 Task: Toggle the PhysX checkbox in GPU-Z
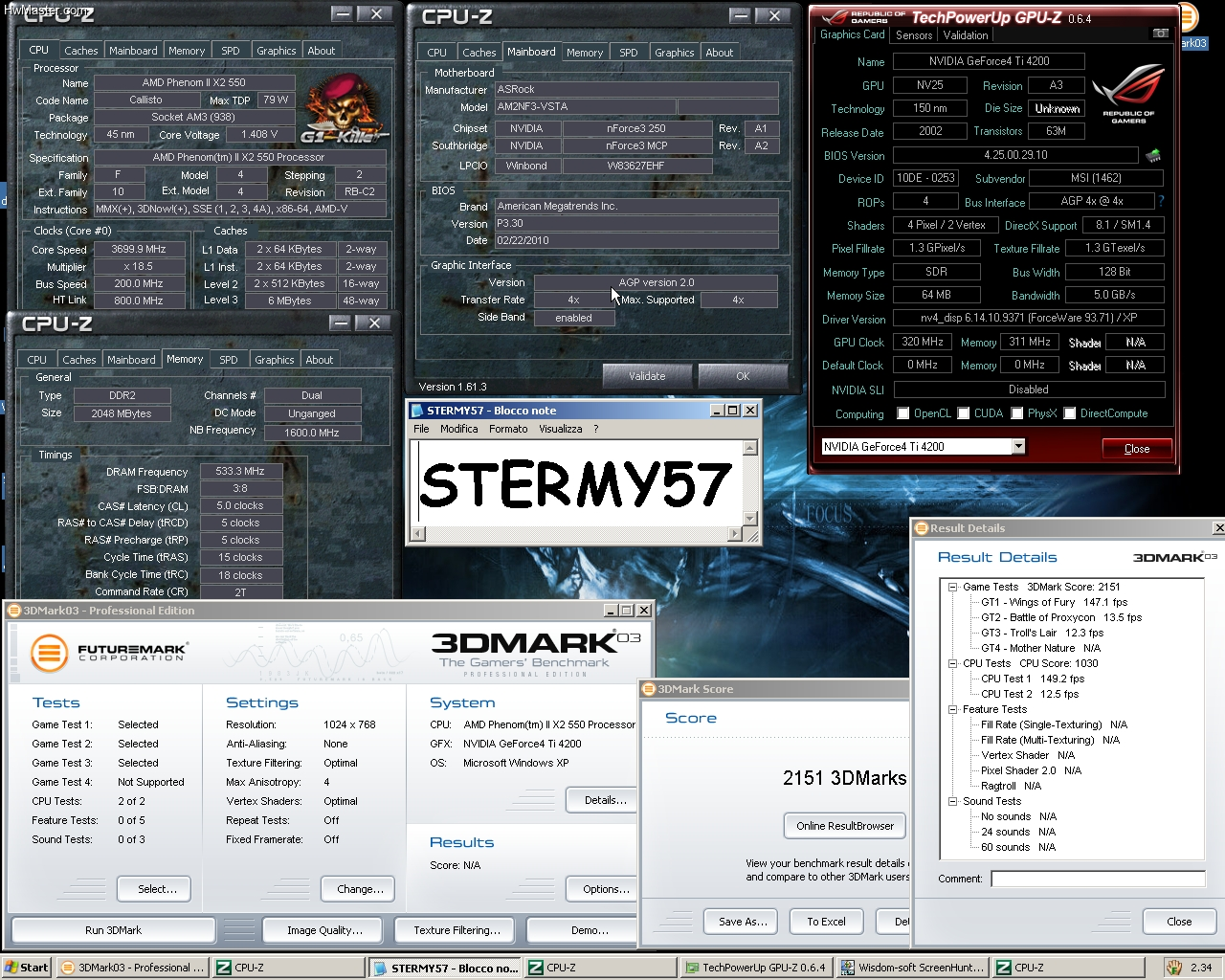(x=1016, y=413)
